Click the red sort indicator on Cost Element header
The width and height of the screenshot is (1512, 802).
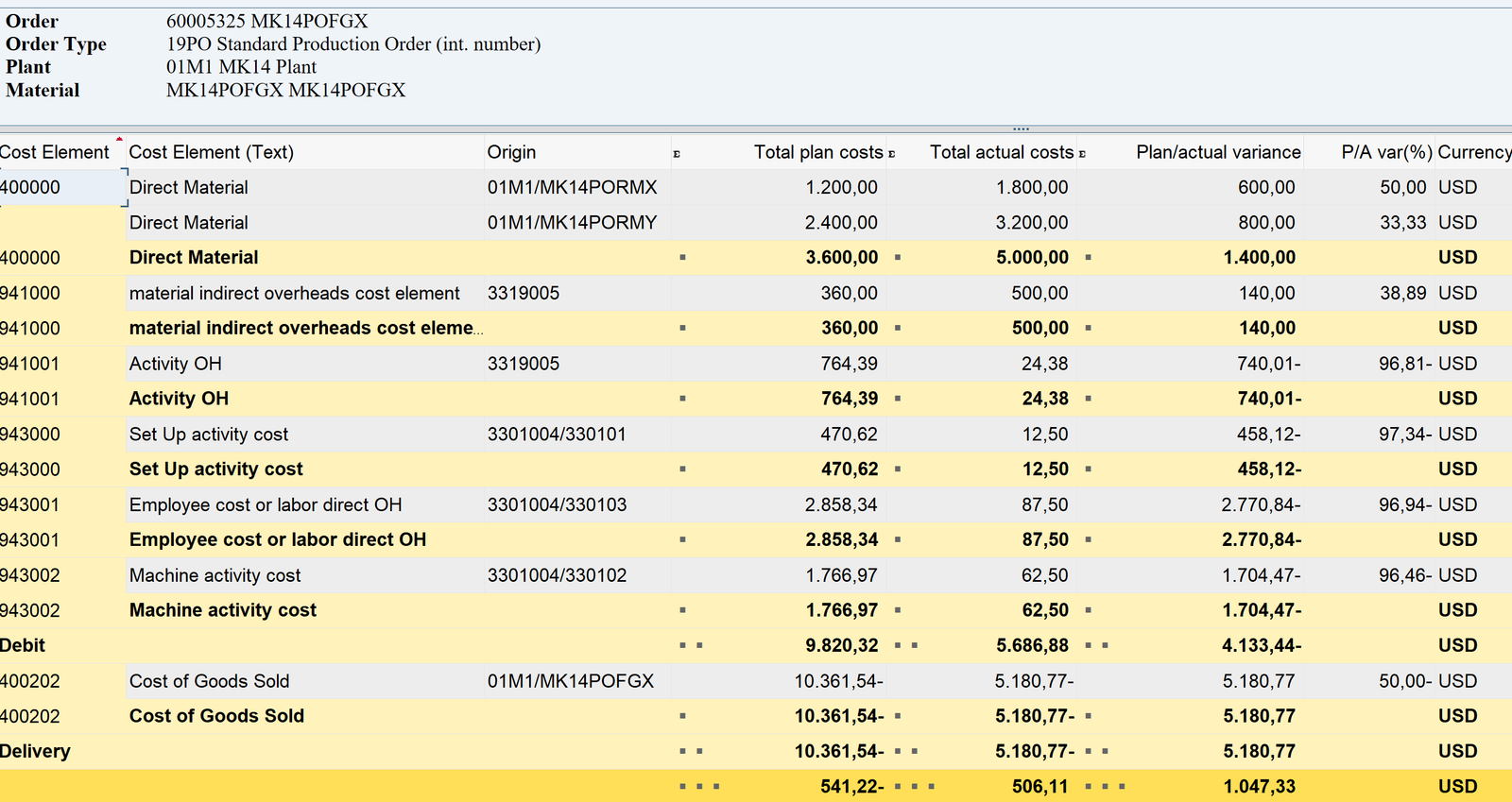119,140
